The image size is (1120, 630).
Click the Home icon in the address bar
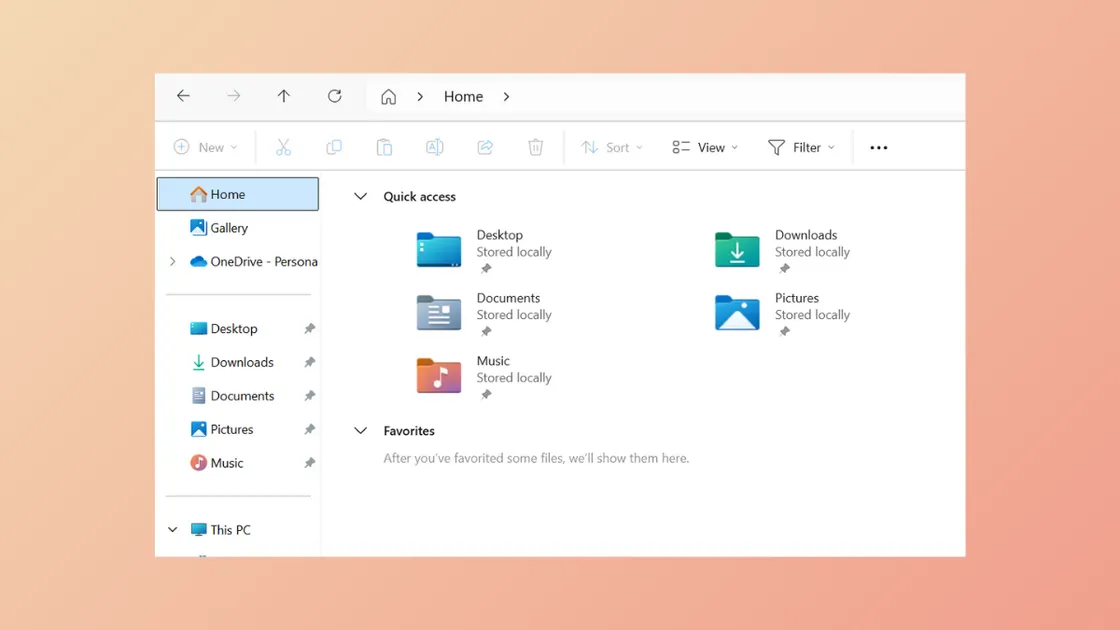pyautogui.click(x=388, y=96)
